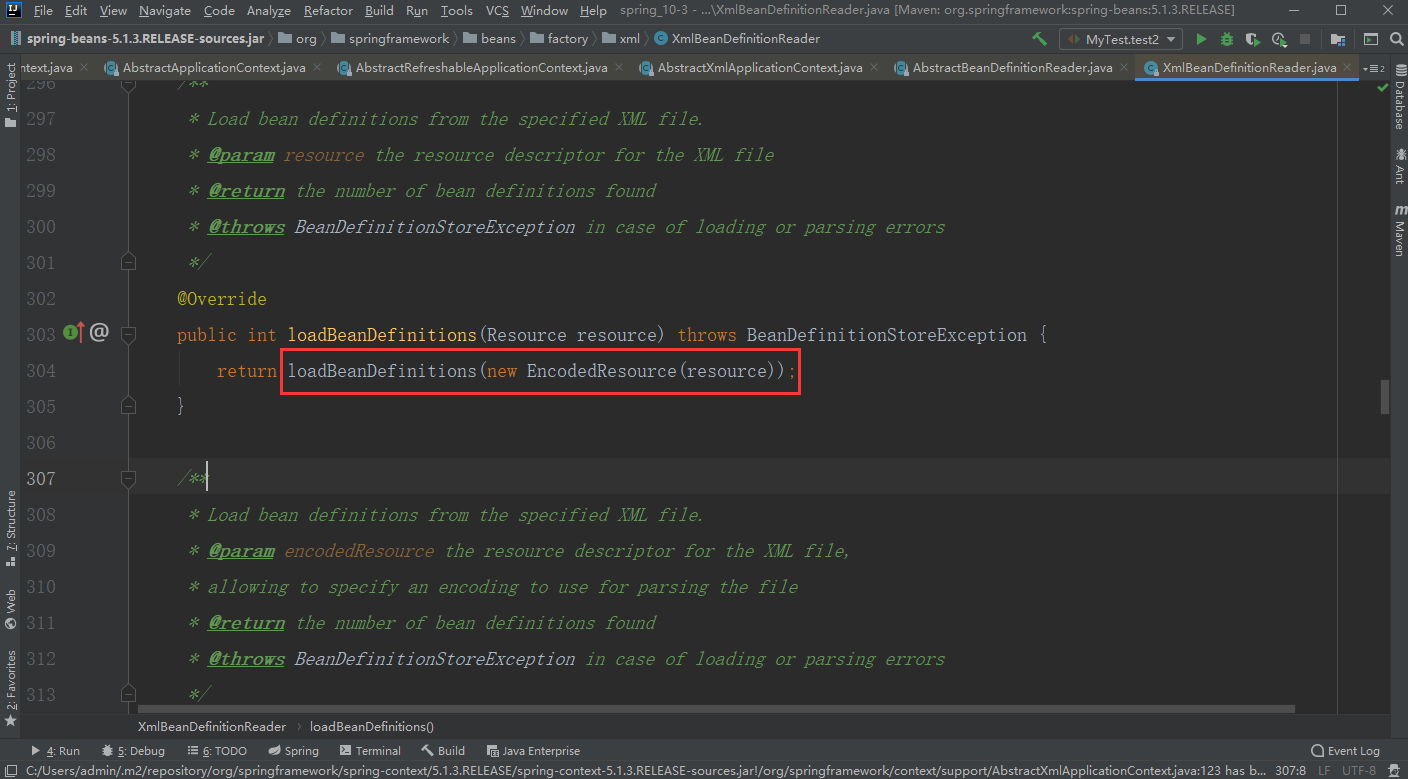Viewport: 1408px width, 779px height.
Task: Click XmlBeanDefinitionReader in bottom breadcrumb
Action: click(x=212, y=727)
